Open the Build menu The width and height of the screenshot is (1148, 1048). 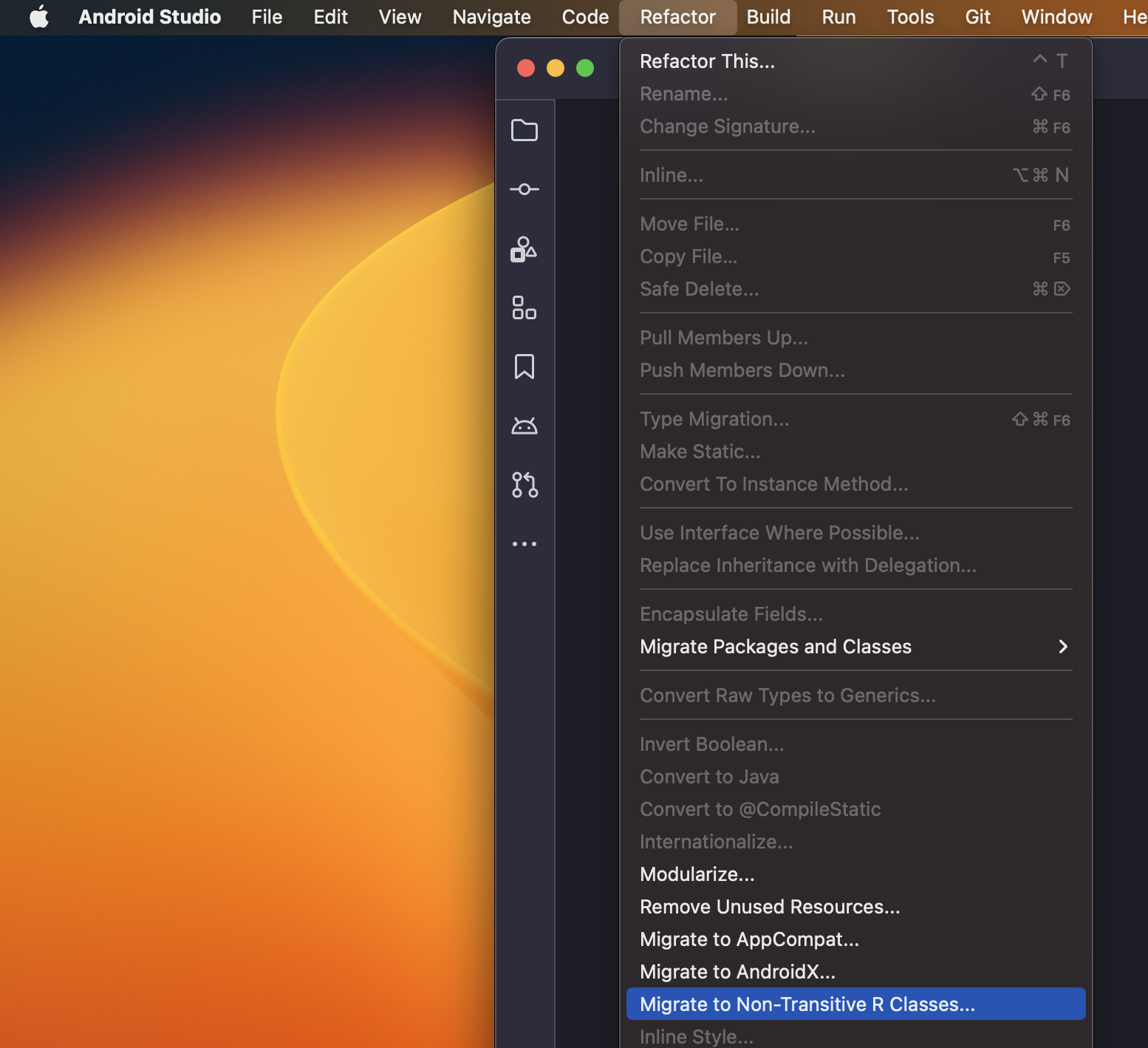tap(768, 17)
